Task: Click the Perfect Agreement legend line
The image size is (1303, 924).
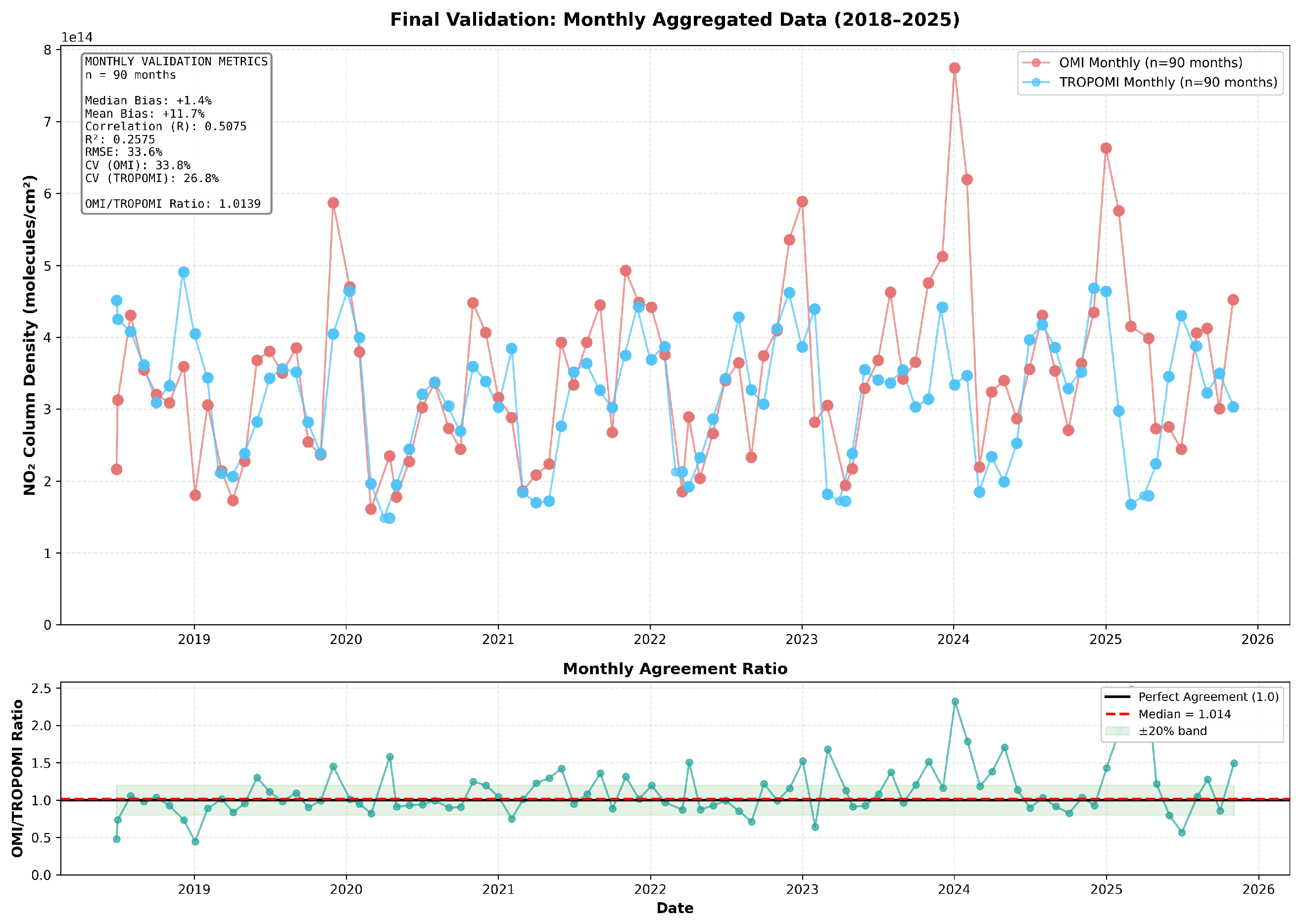Action: pyautogui.click(x=1117, y=697)
